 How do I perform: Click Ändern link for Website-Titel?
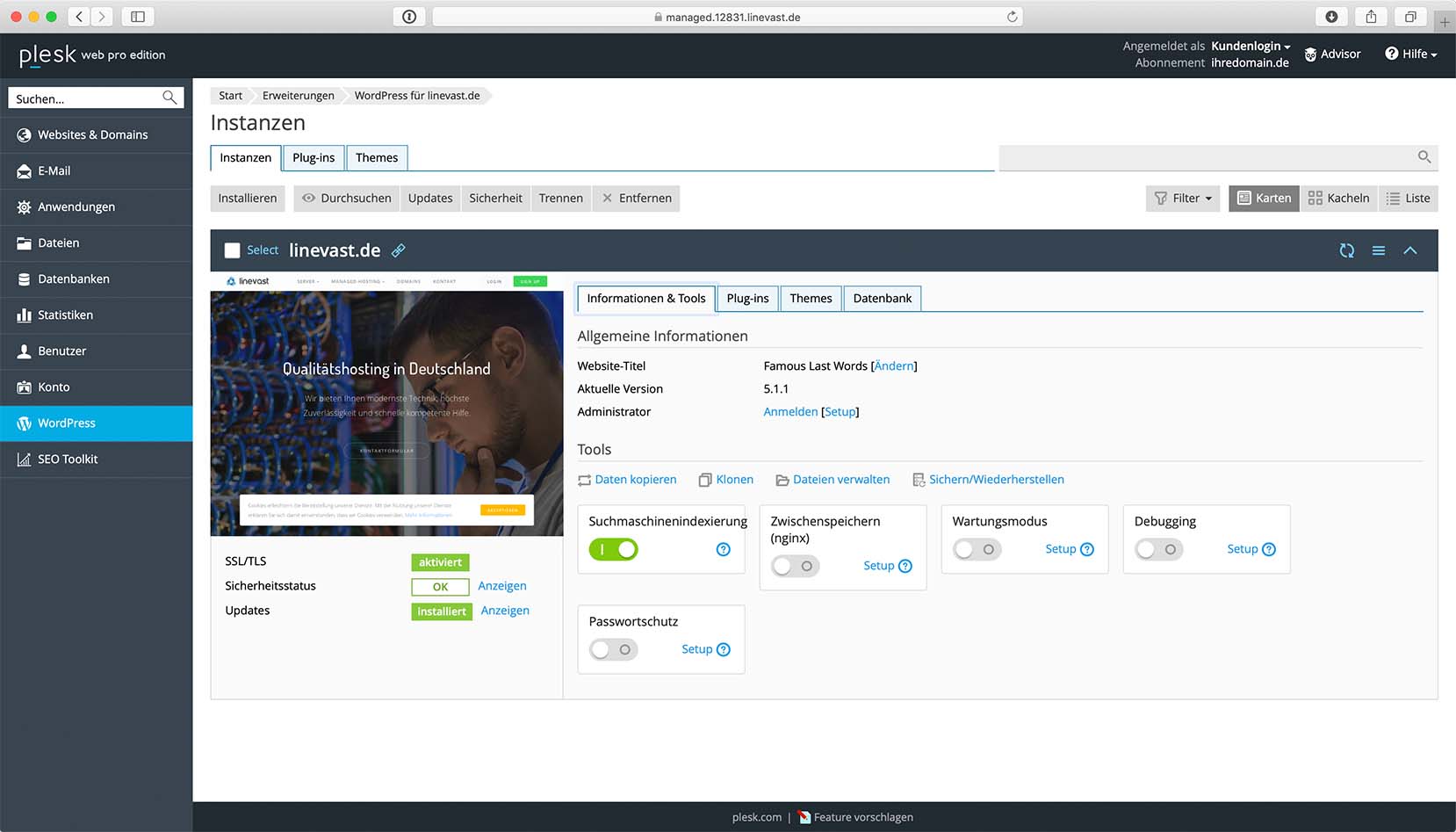point(894,366)
